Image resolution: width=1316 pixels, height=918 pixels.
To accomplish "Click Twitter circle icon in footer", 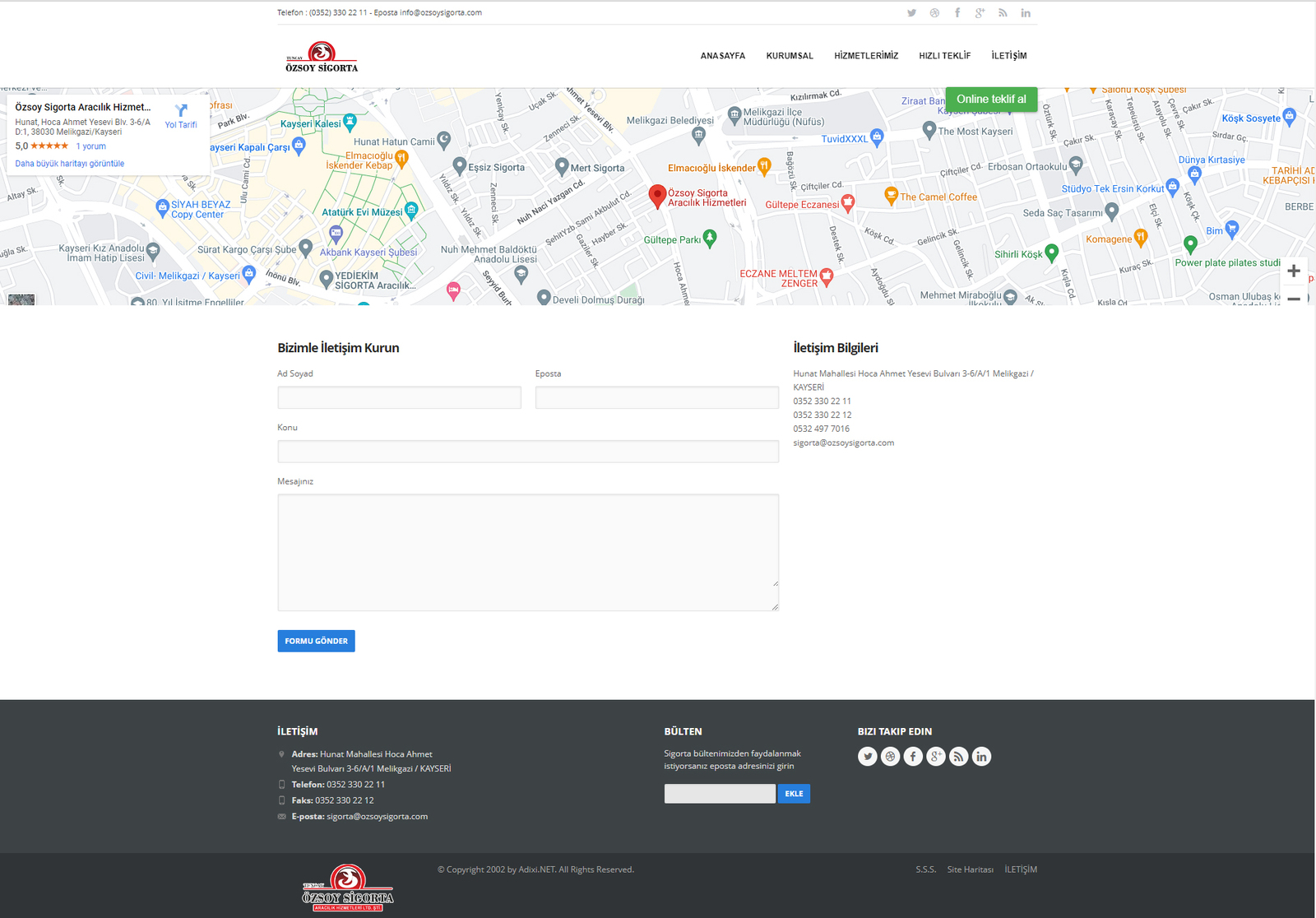I will click(x=868, y=756).
